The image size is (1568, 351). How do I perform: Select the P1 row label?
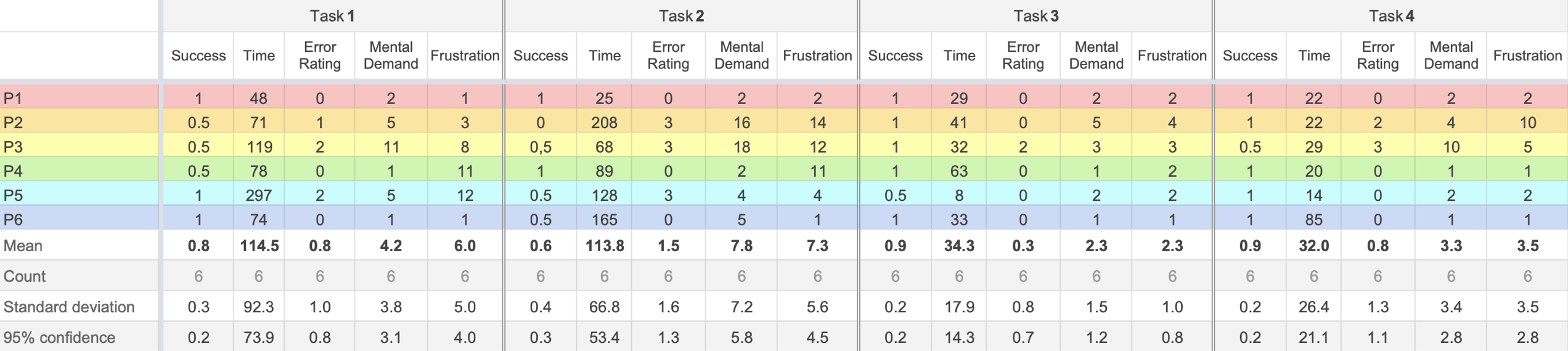click(14, 98)
